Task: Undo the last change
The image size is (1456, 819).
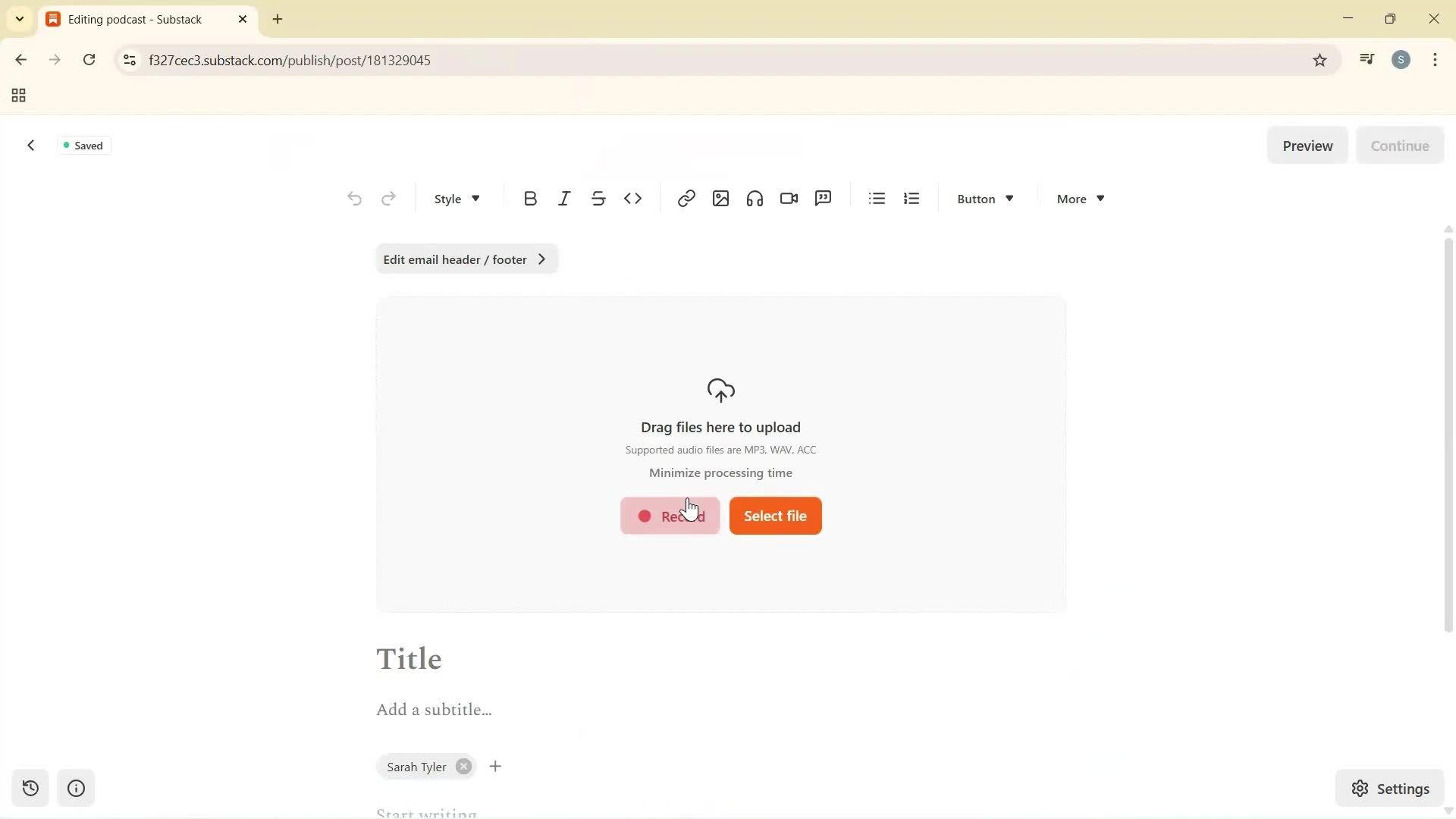Action: [354, 198]
